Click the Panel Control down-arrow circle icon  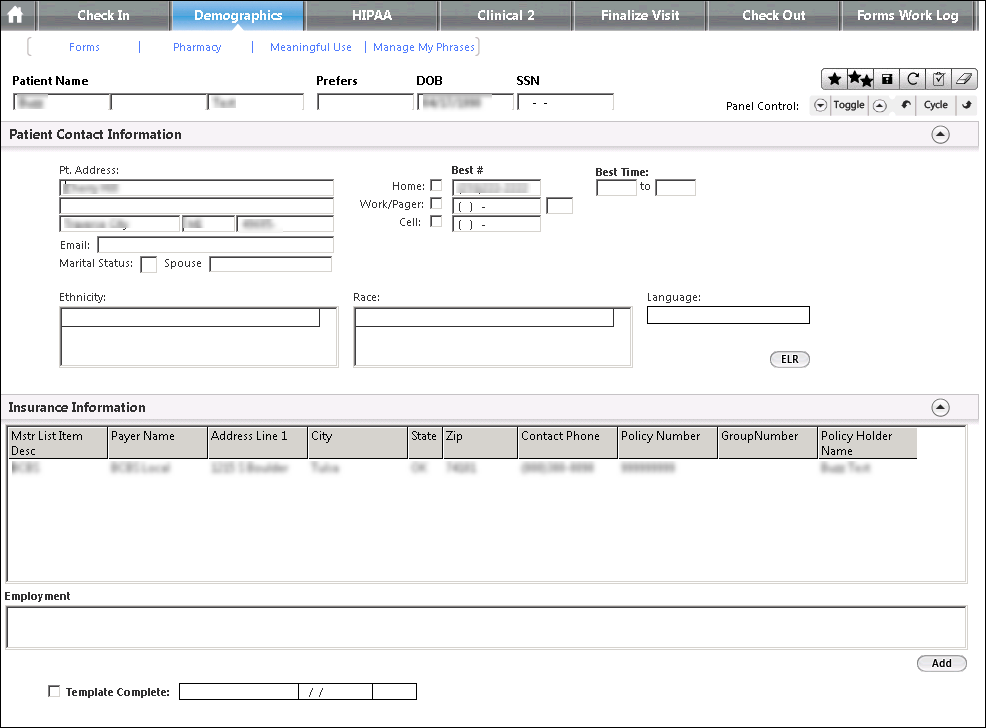[820, 106]
